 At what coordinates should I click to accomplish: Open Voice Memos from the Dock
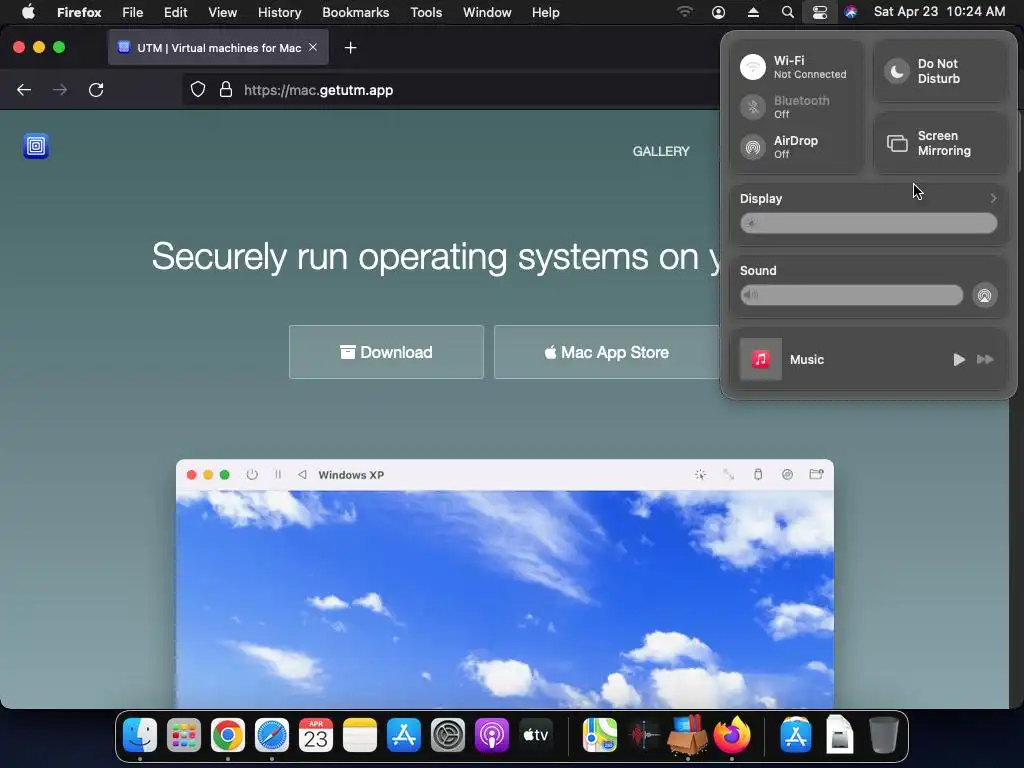pos(644,735)
